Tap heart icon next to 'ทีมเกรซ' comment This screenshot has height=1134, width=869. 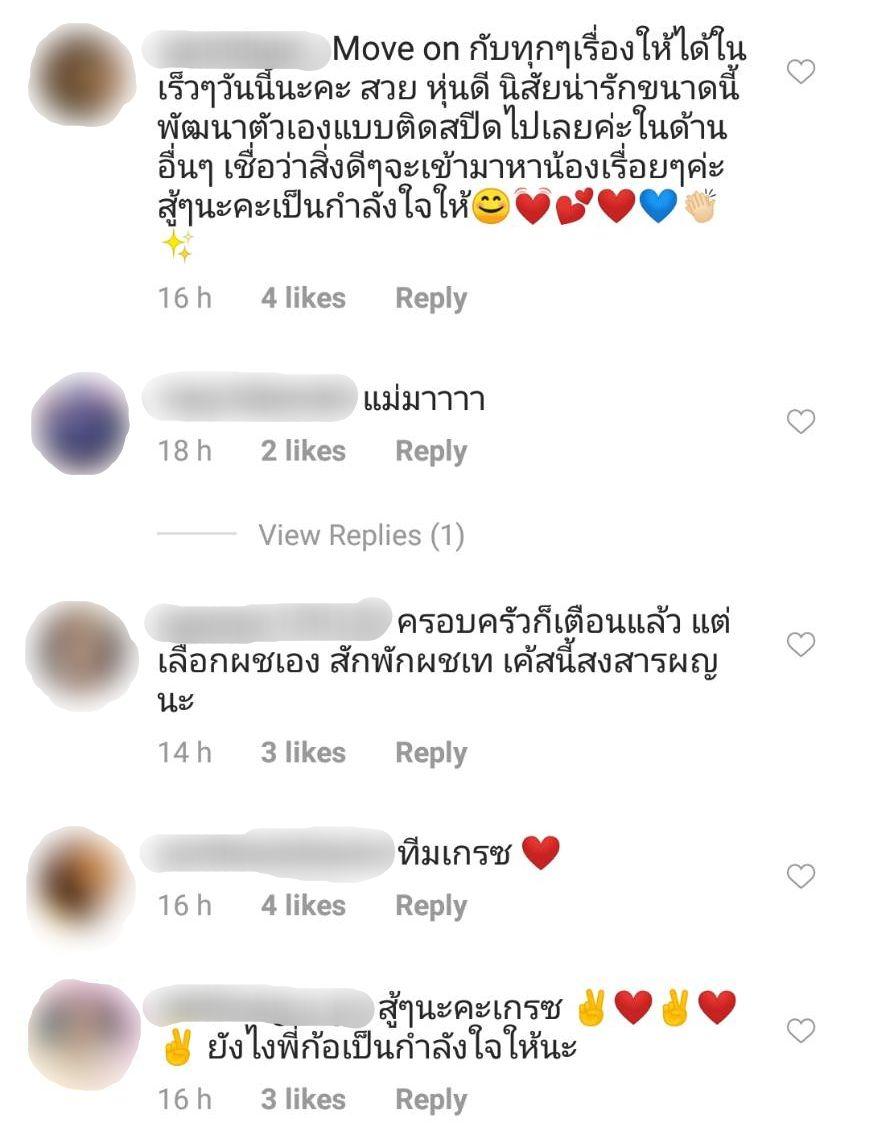800,876
